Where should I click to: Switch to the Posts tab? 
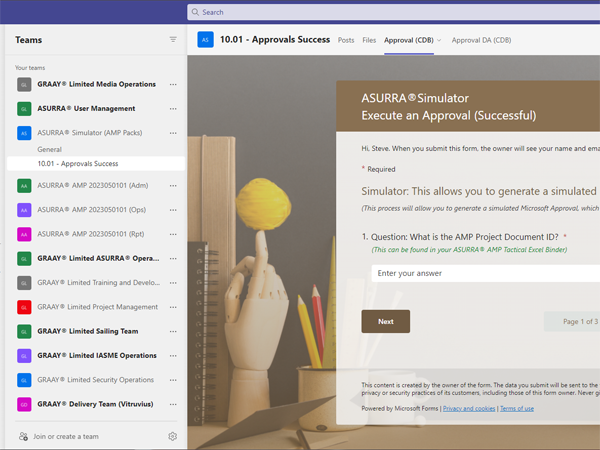pyautogui.click(x=346, y=40)
